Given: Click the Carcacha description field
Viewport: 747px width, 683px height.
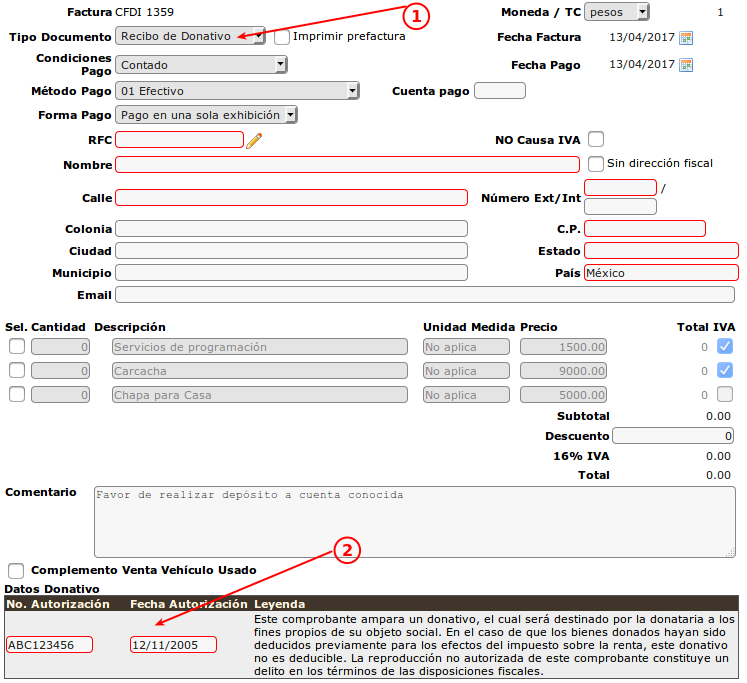Looking at the screenshot, I should 260,371.
